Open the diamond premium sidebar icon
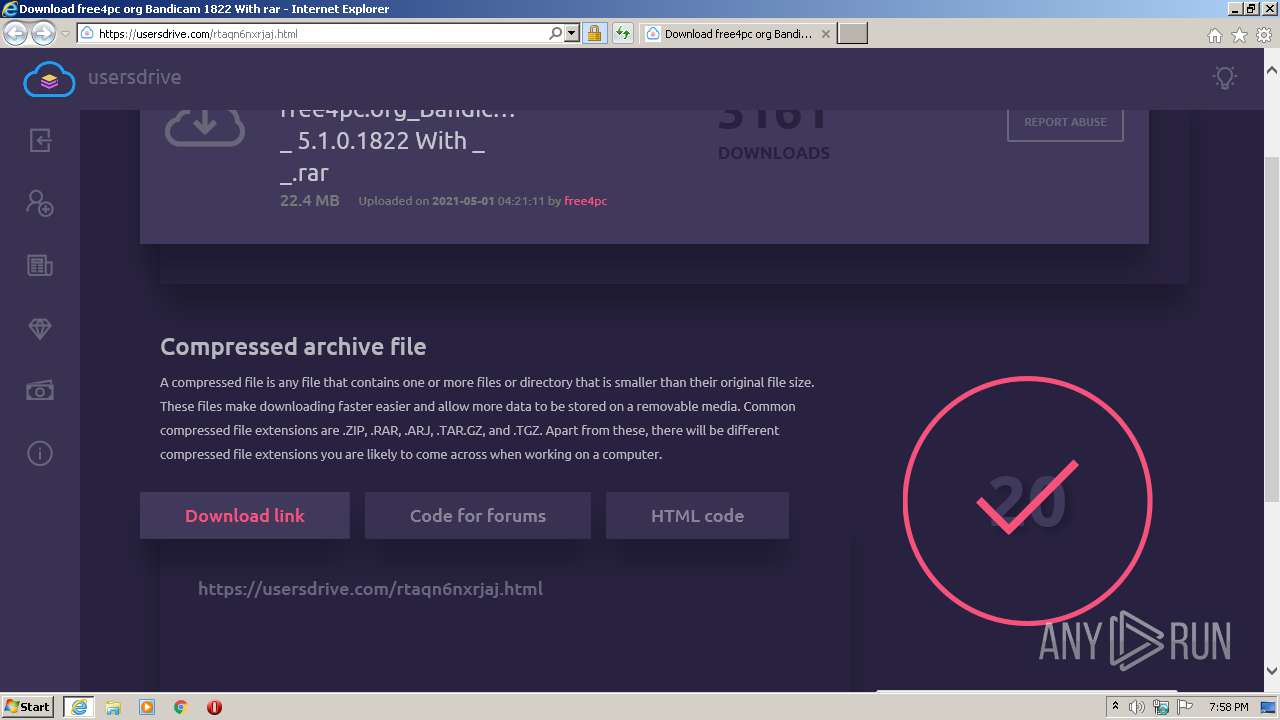The width and height of the screenshot is (1280, 720). pos(40,328)
